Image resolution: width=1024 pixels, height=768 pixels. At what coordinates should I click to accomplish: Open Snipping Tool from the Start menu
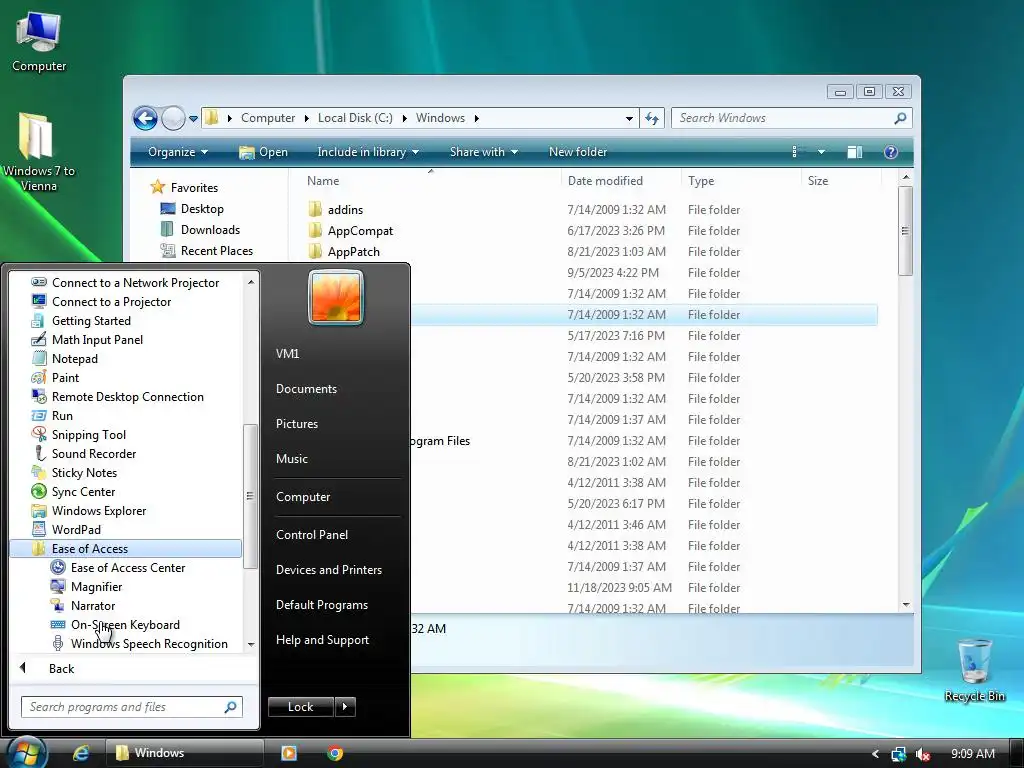pyautogui.click(x=88, y=435)
